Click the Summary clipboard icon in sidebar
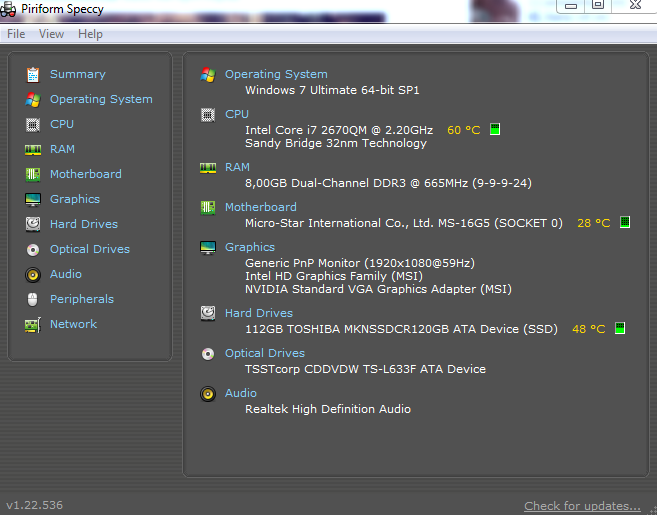Viewport: 657px width, 515px height. 33,74
